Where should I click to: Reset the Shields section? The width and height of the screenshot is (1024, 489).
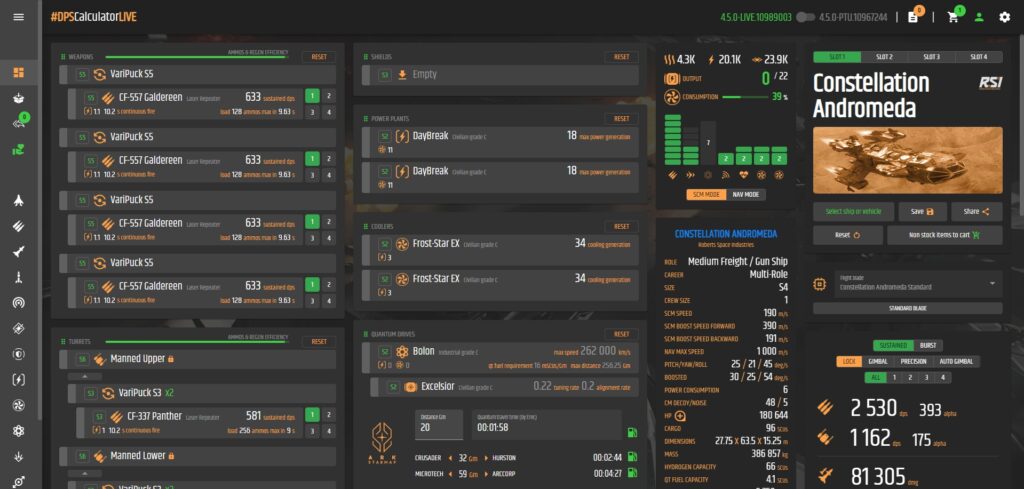tap(620, 57)
